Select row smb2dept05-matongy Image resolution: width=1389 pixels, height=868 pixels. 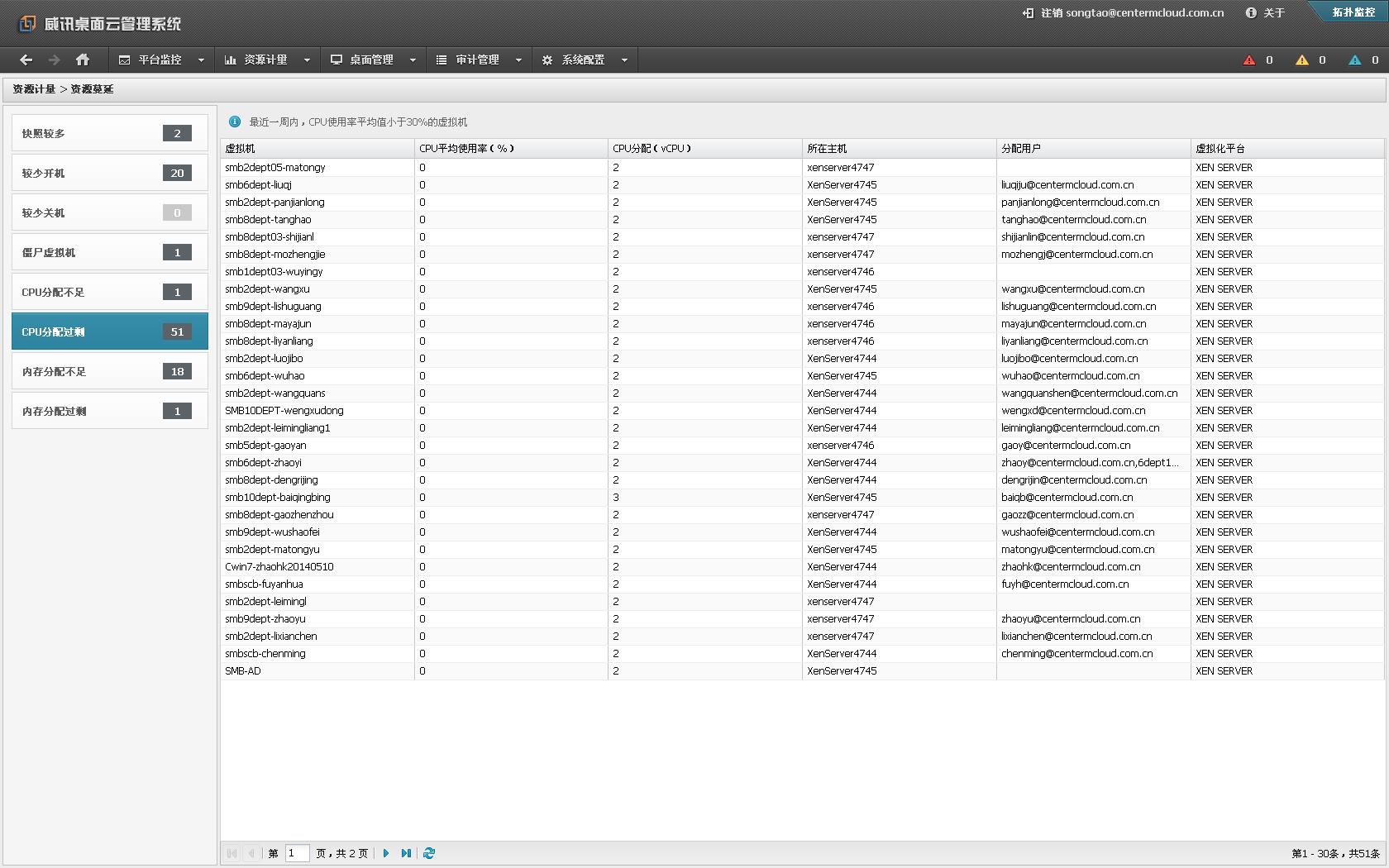pyautogui.click(x=802, y=167)
